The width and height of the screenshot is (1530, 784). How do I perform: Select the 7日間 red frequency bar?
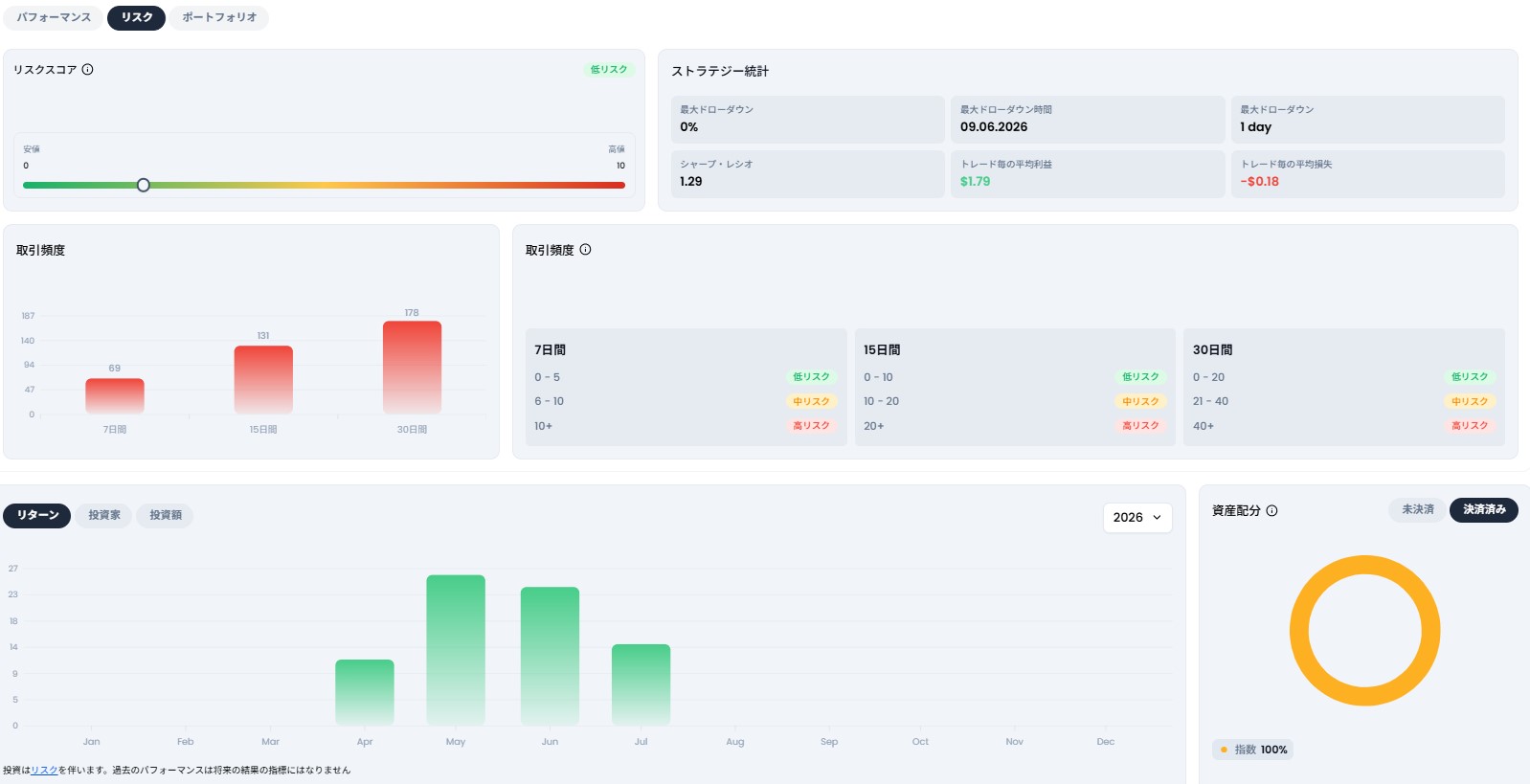pos(115,396)
